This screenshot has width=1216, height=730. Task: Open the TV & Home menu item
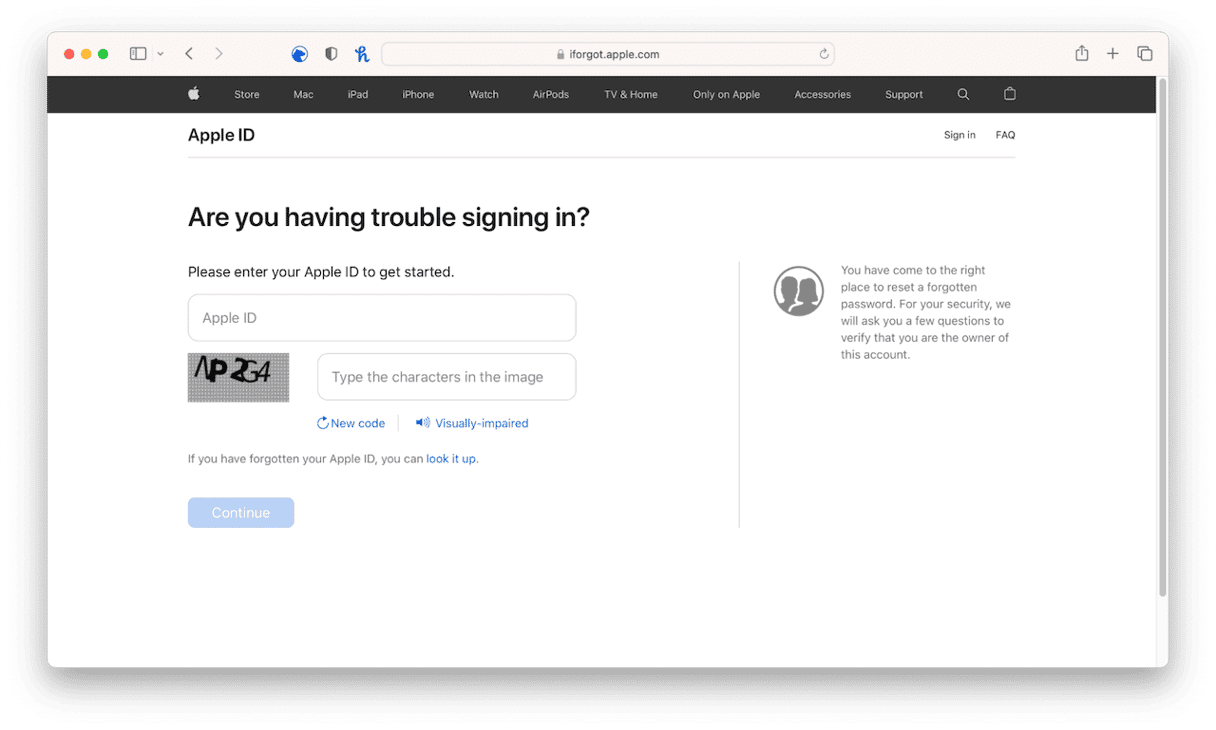pyautogui.click(x=631, y=95)
